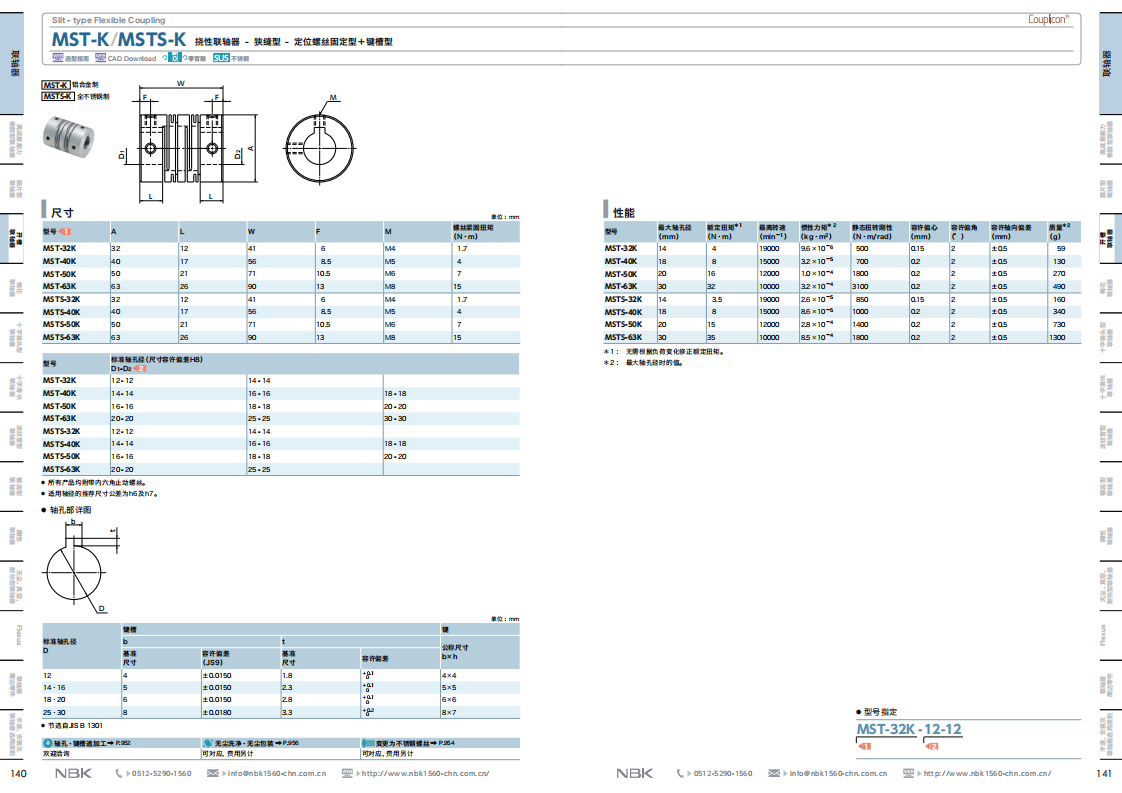Click the 尺寸 section heading
Viewport: 1122px width, 793px height.
[62, 213]
